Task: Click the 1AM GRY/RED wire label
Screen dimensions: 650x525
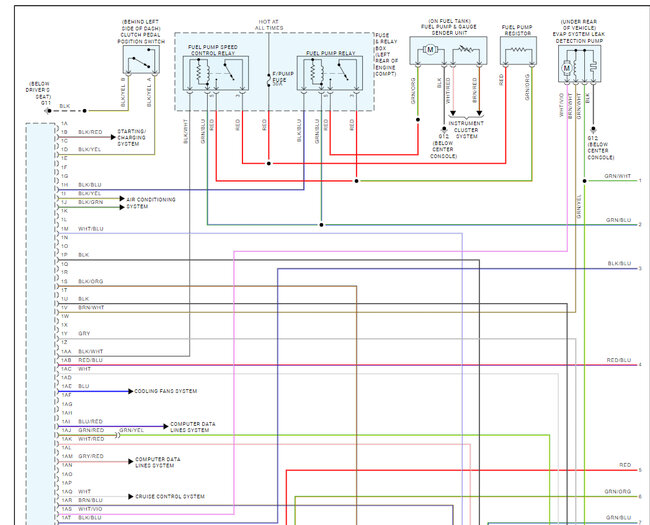Action: pos(91,457)
